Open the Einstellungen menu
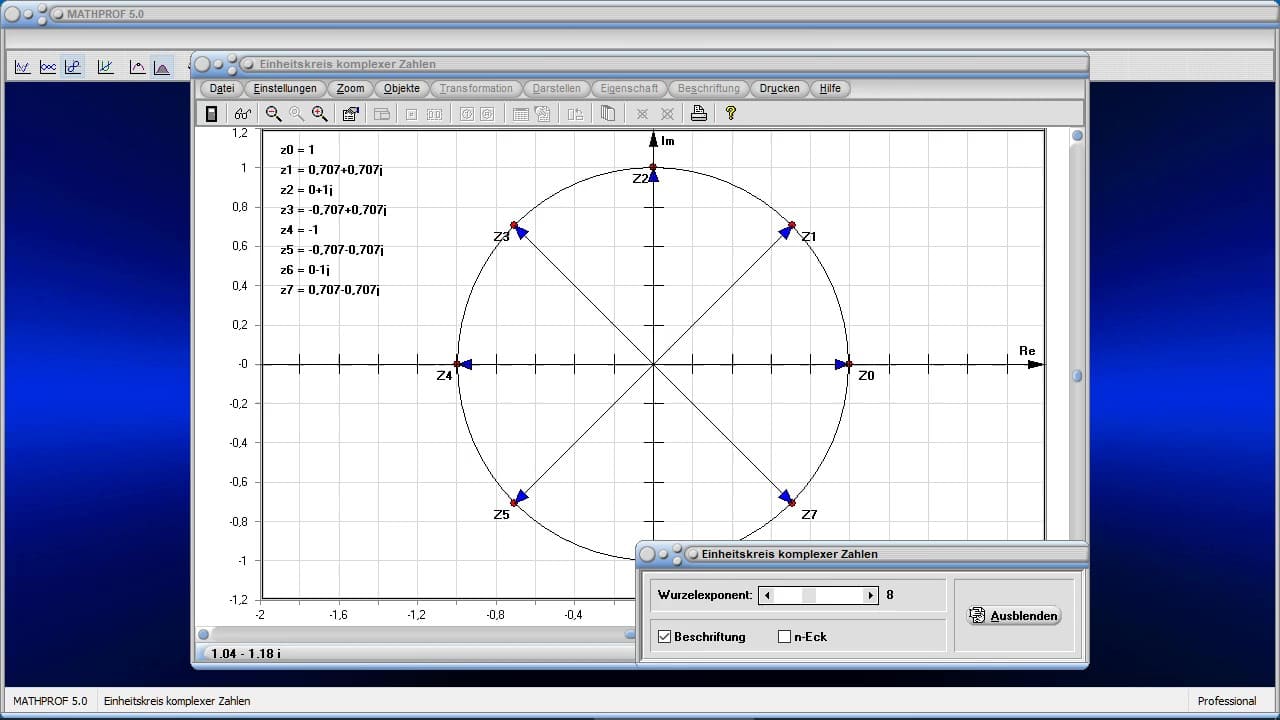 pyautogui.click(x=285, y=88)
